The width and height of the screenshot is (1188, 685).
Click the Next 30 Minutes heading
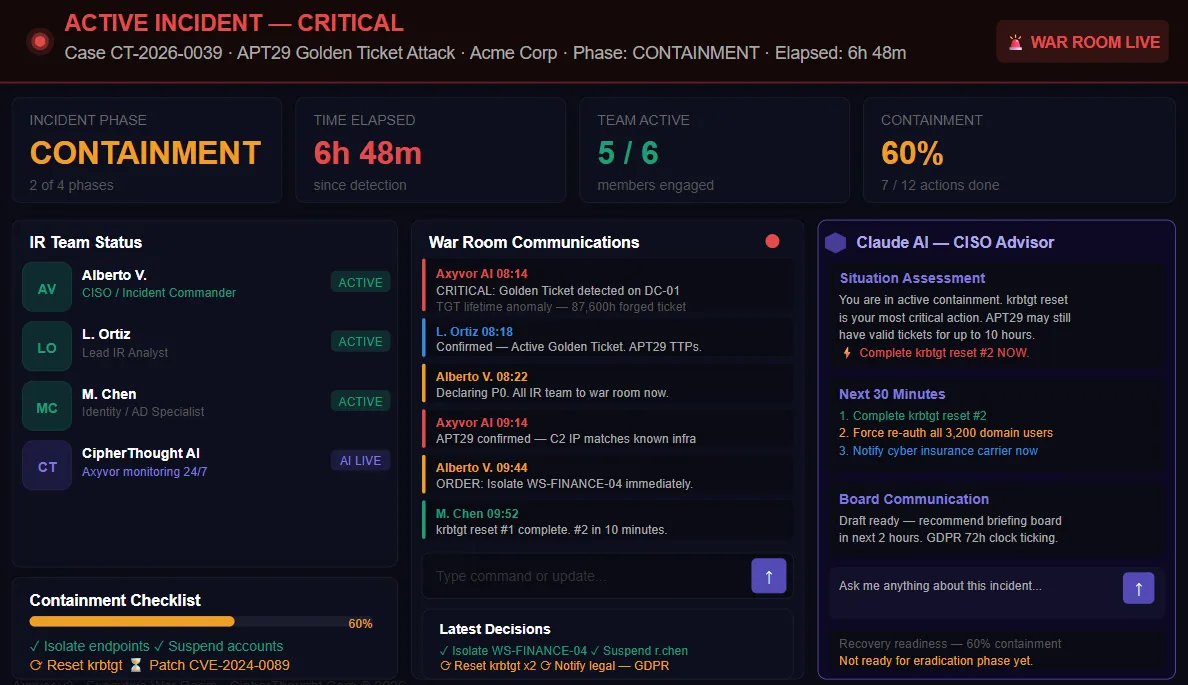(x=892, y=394)
